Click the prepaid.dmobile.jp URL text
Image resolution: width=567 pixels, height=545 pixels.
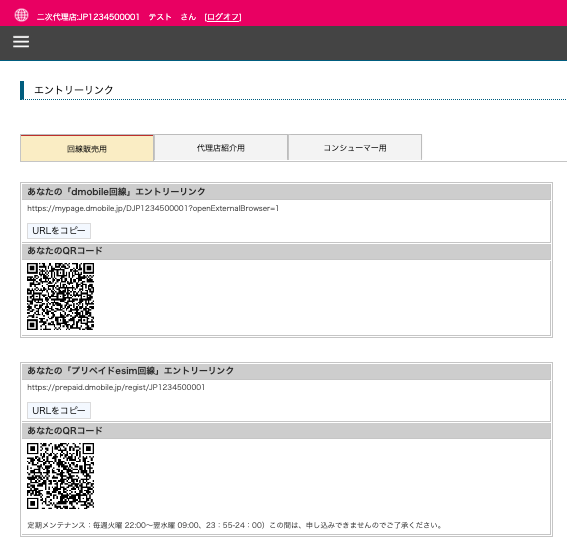click(116, 387)
